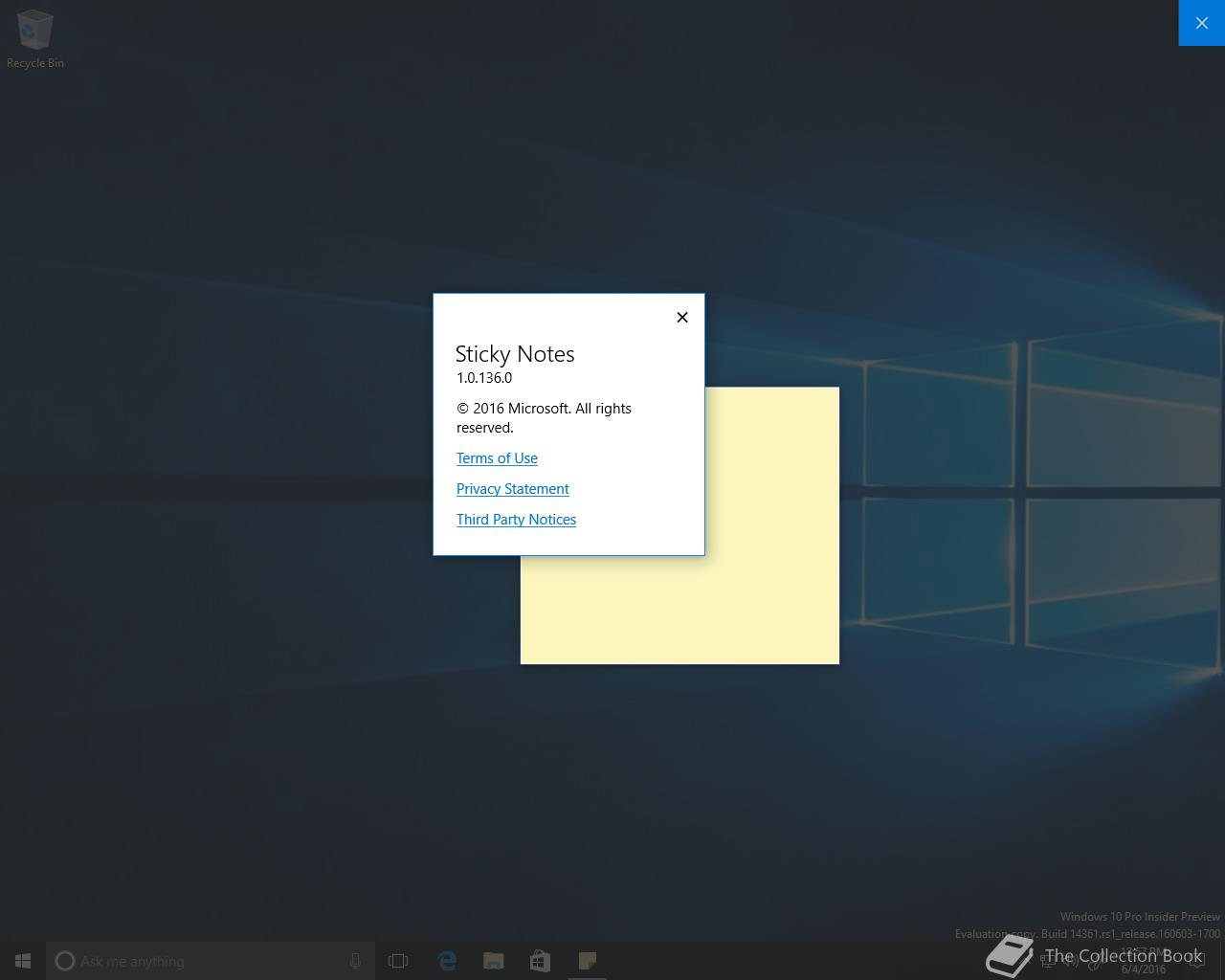Open the Privacy Statement link

512,489
